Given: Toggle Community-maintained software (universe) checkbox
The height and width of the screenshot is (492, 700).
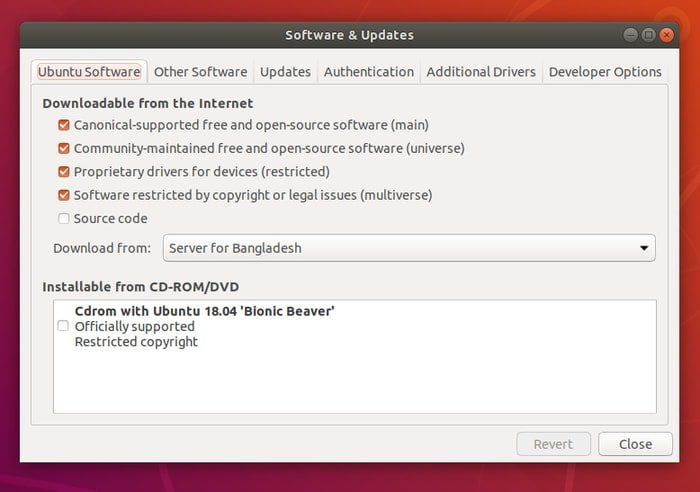Looking at the screenshot, I should [x=64, y=148].
